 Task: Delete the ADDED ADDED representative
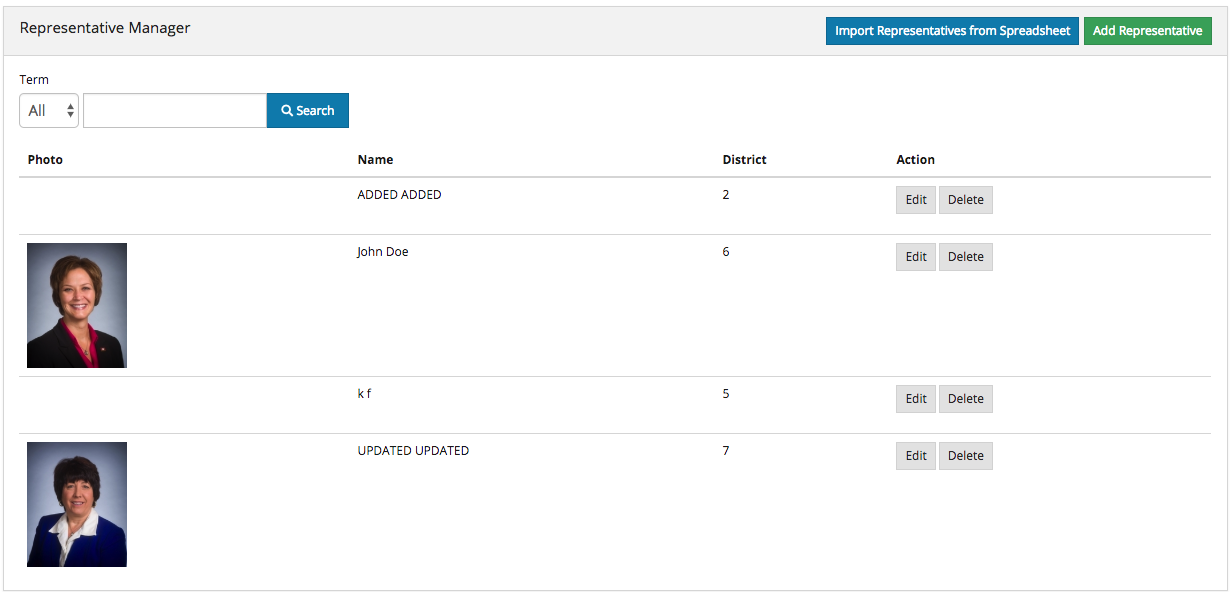(966, 200)
